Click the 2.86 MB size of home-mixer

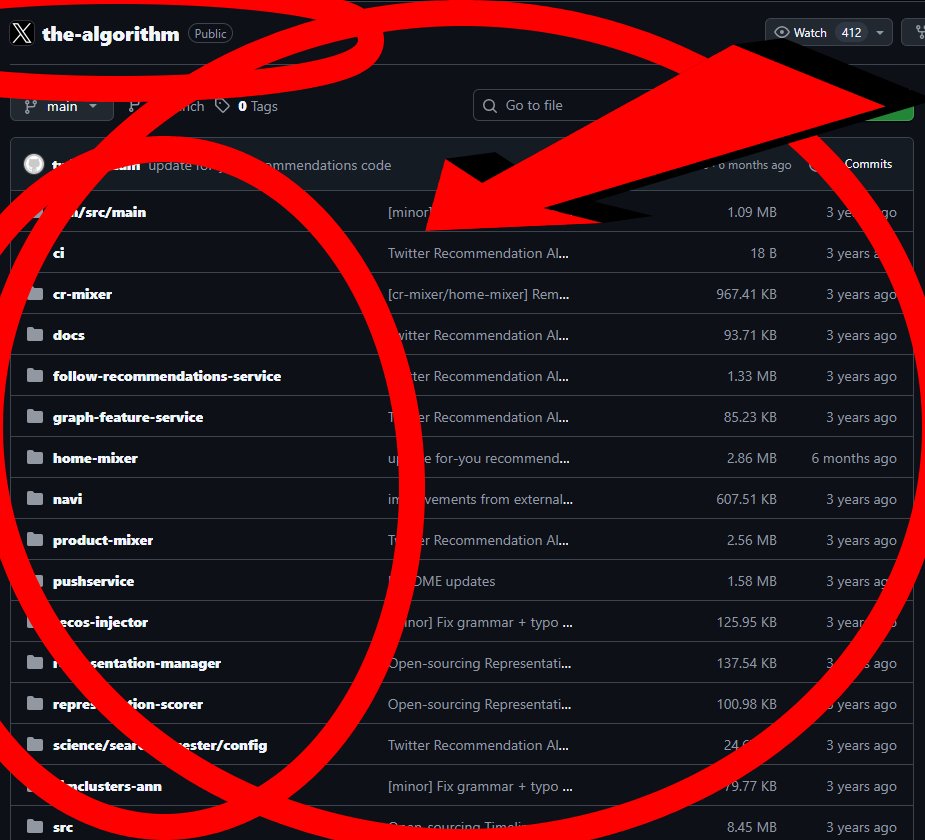(x=752, y=458)
